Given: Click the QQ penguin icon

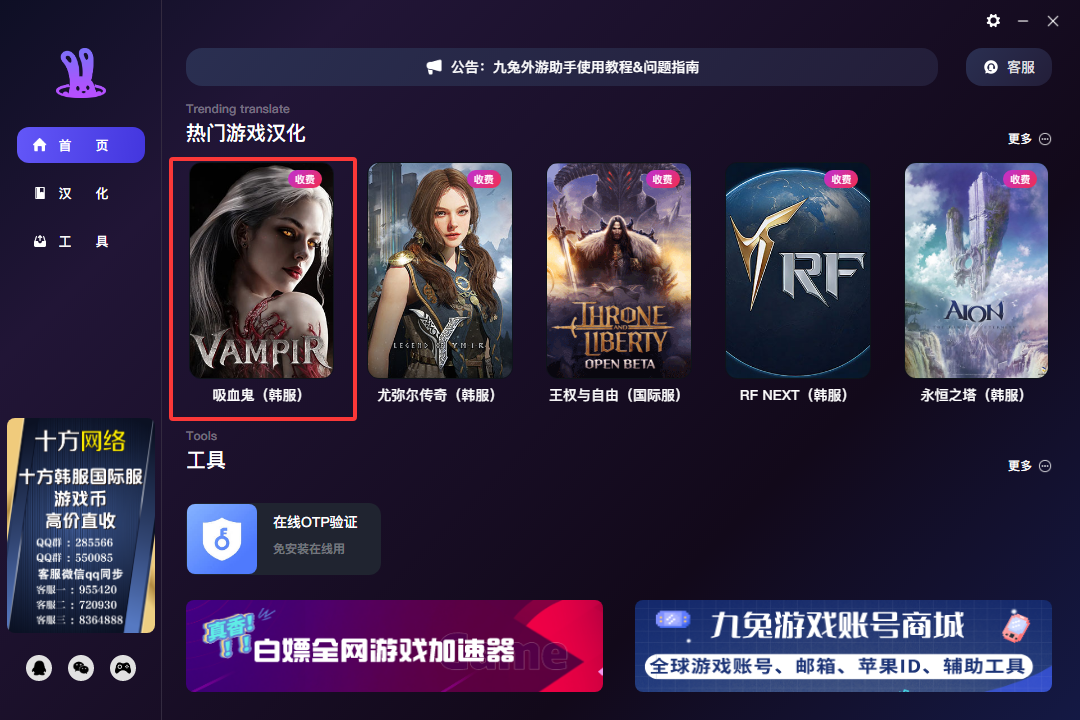Looking at the screenshot, I should coord(39,668).
